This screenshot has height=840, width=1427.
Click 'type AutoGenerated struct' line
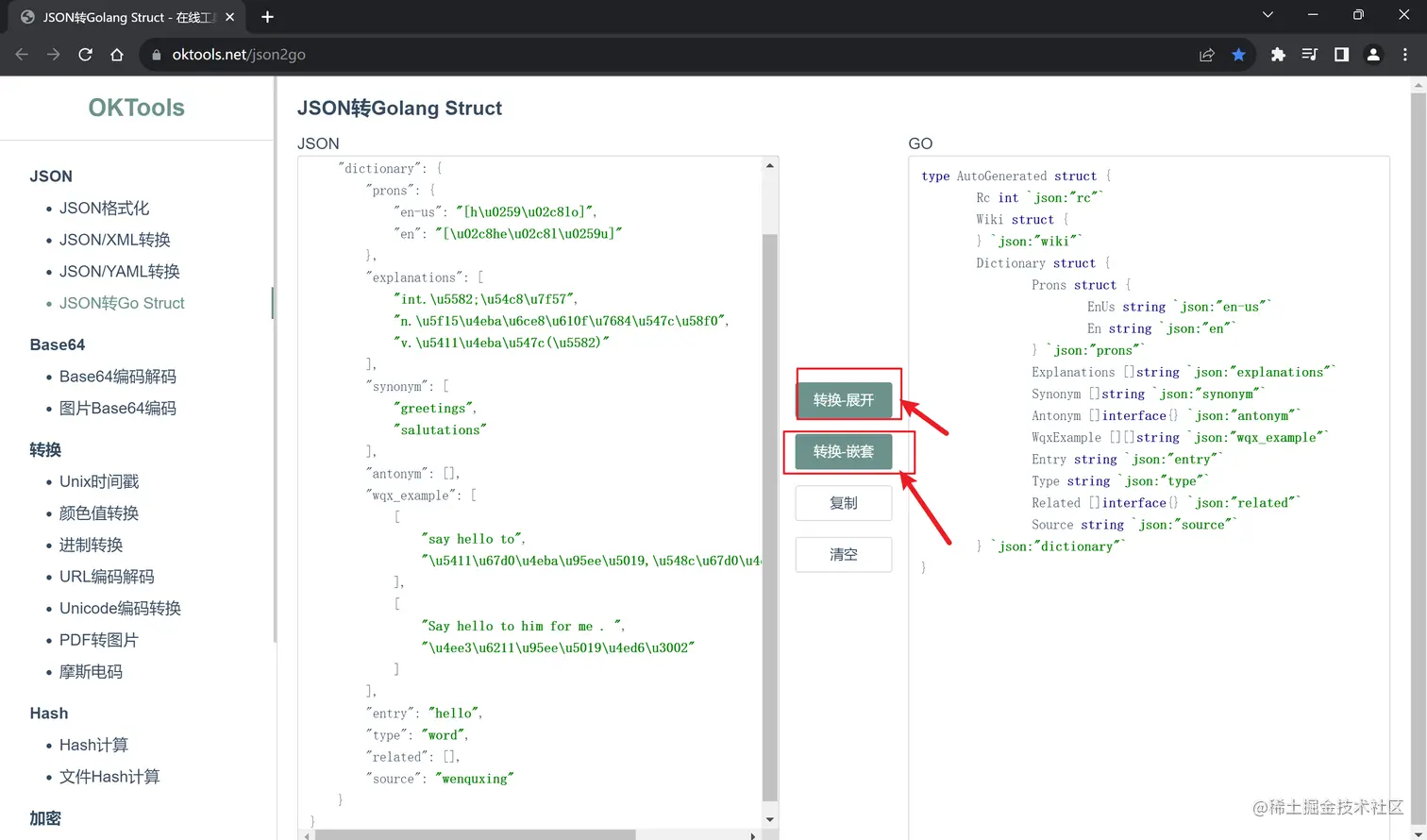[1016, 176]
